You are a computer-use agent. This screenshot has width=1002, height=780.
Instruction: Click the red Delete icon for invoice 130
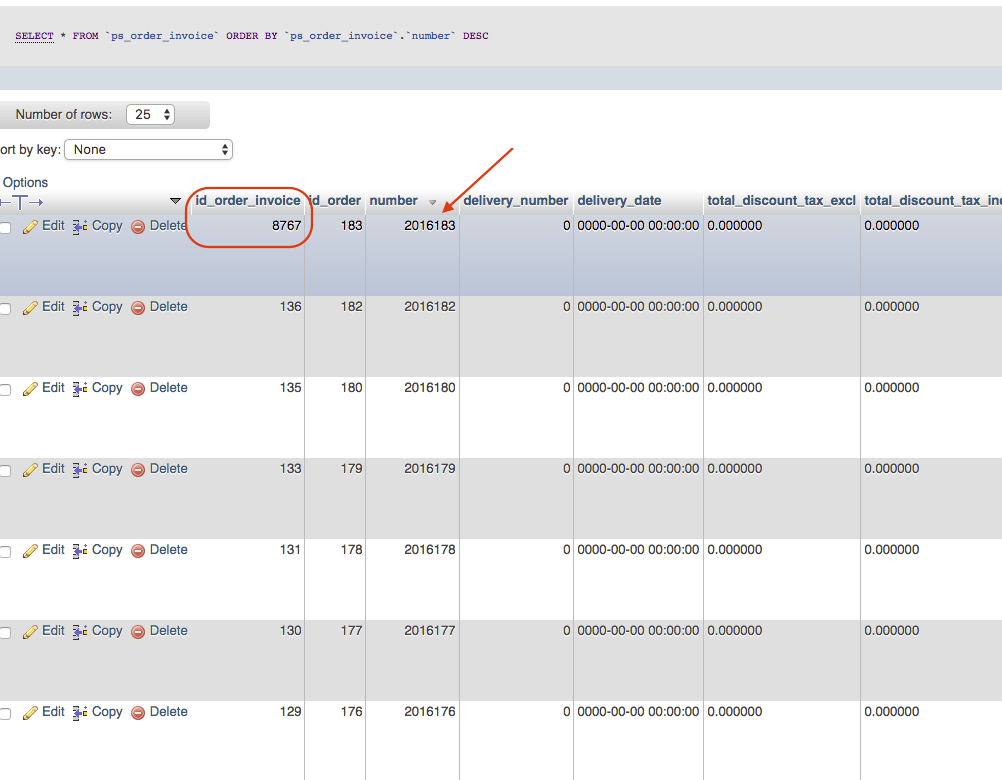coord(138,632)
